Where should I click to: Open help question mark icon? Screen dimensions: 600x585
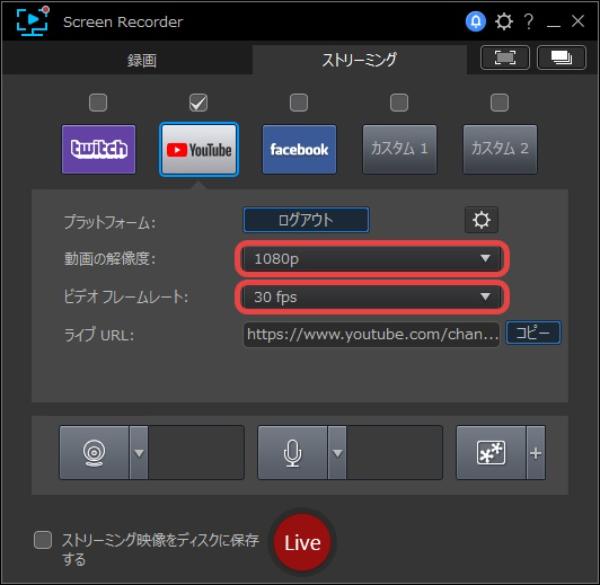pos(529,21)
